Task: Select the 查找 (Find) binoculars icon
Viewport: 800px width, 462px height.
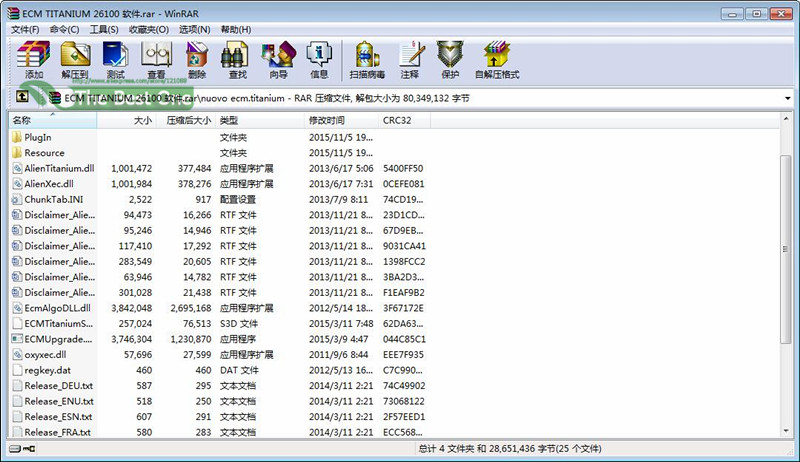Action: pyautogui.click(x=237, y=59)
